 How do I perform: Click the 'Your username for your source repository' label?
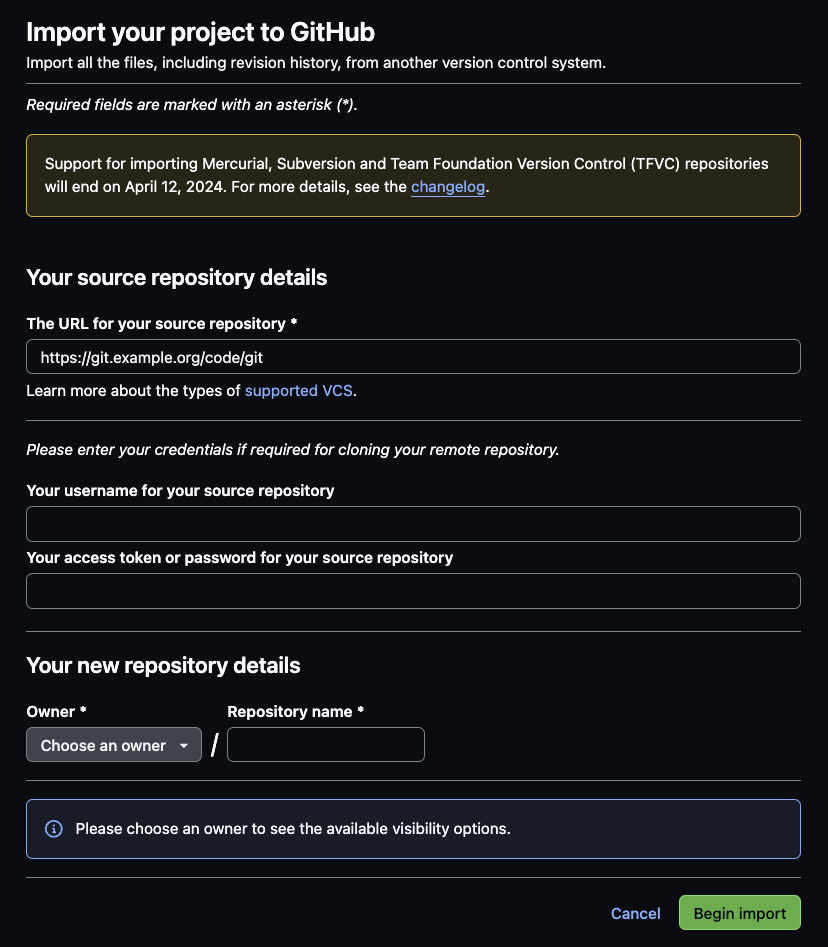coord(180,491)
